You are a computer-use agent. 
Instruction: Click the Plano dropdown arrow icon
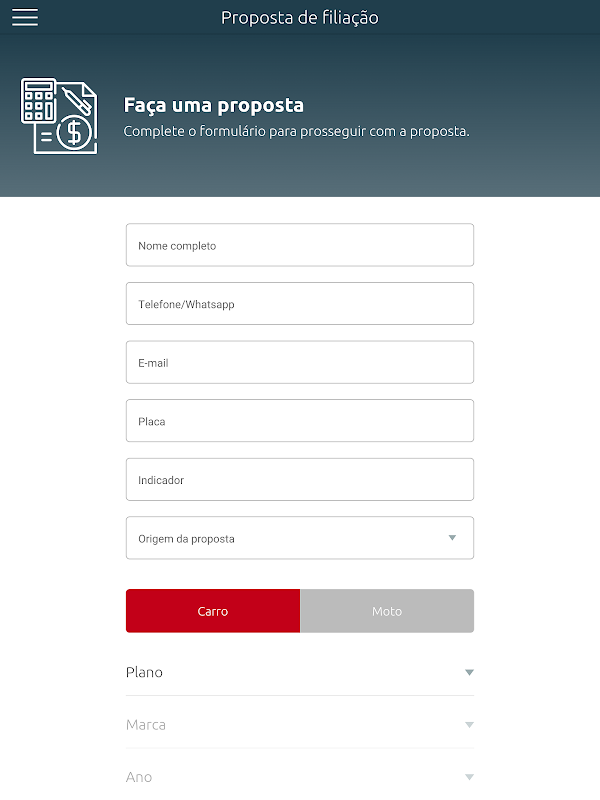469,673
